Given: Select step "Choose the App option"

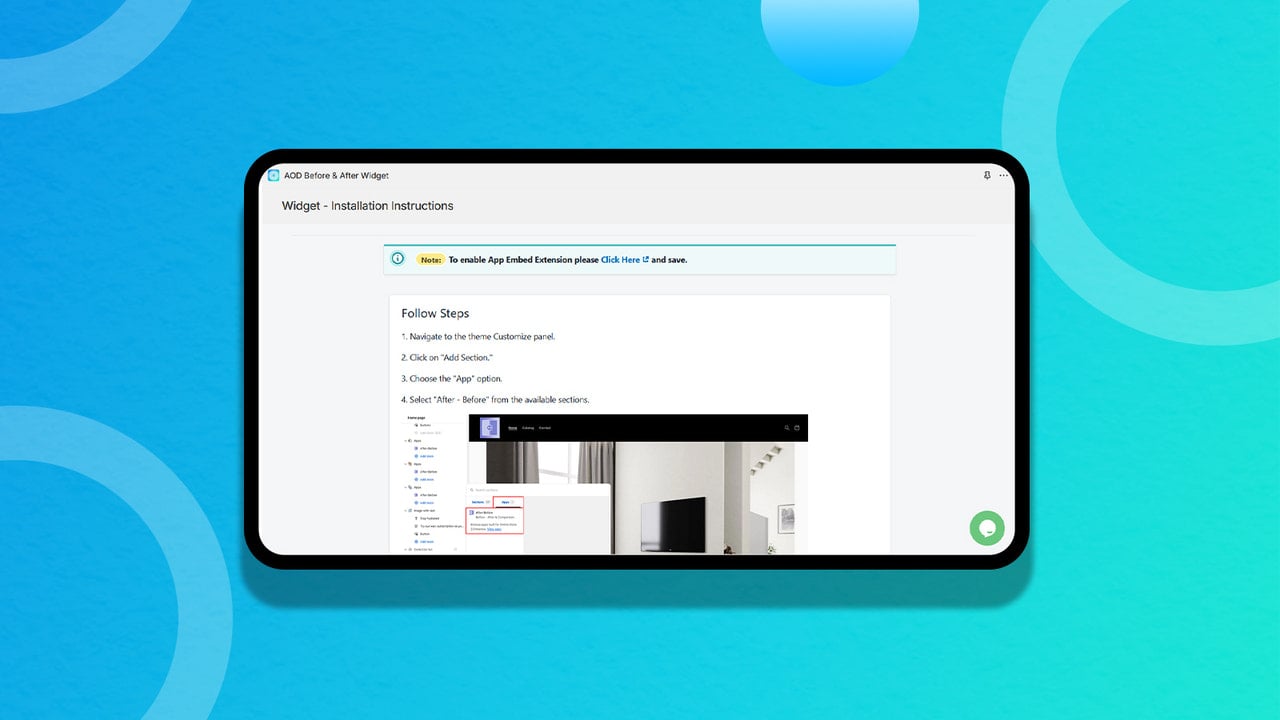Looking at the screenshot, I should point(452,379).
